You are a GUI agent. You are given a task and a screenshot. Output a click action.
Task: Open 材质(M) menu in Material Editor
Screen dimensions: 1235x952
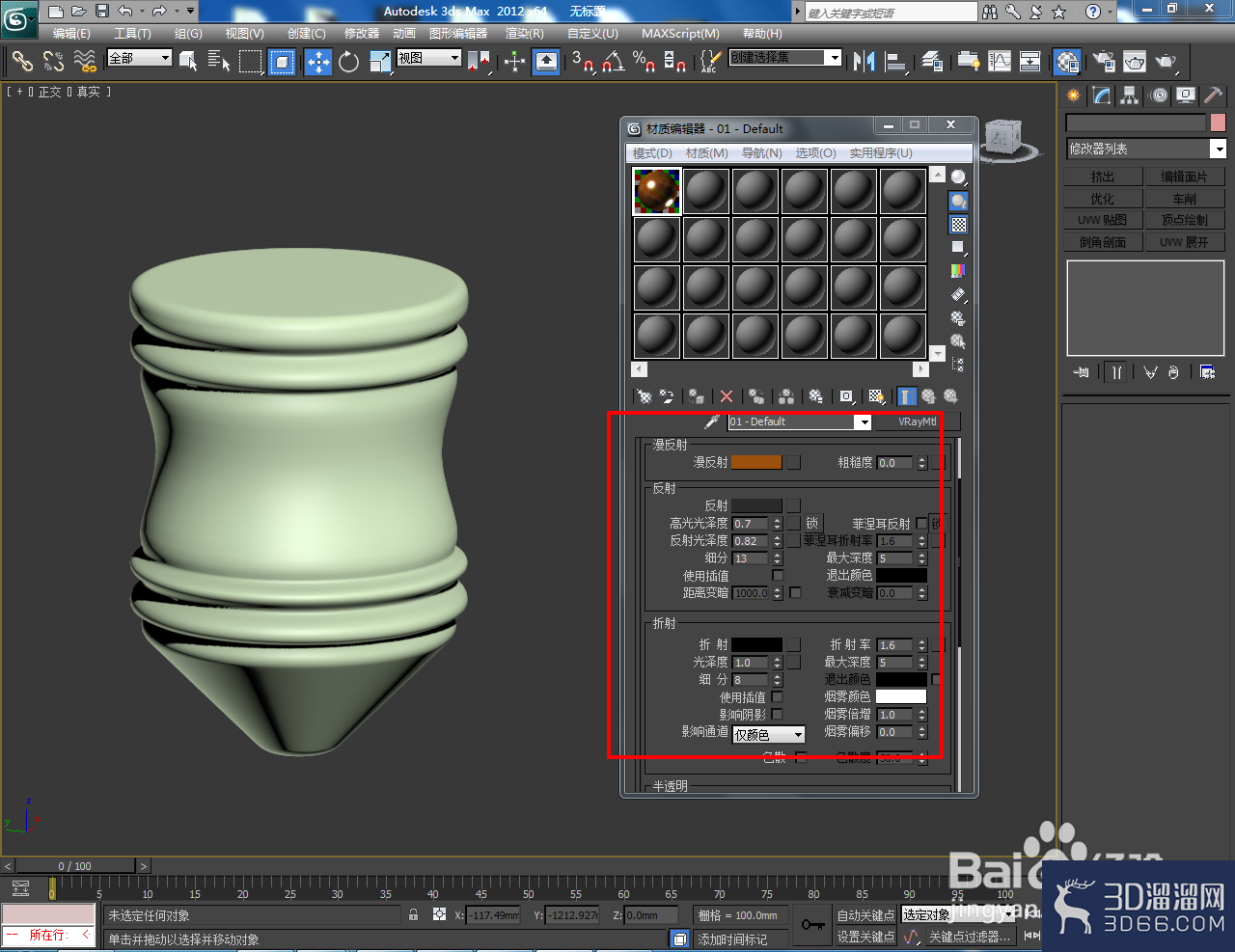click(x=706, y=153)
